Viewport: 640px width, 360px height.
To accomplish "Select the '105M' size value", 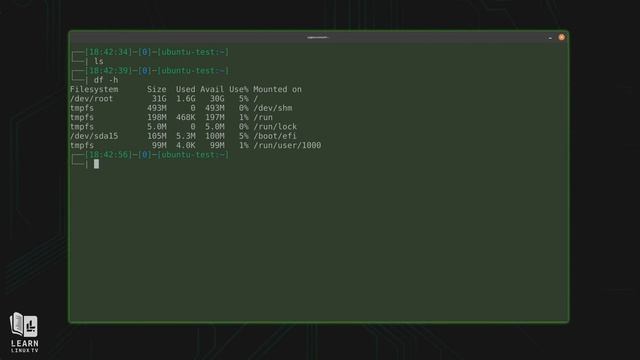I will (x=157, y=136).
